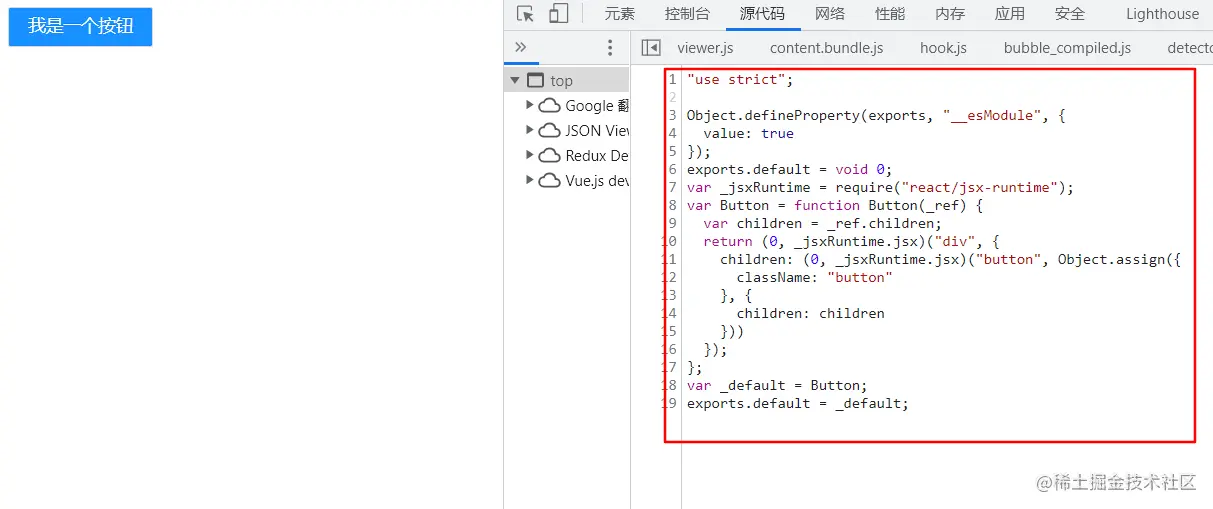Show more navigator tabs via double chevron

coord(520,47)
